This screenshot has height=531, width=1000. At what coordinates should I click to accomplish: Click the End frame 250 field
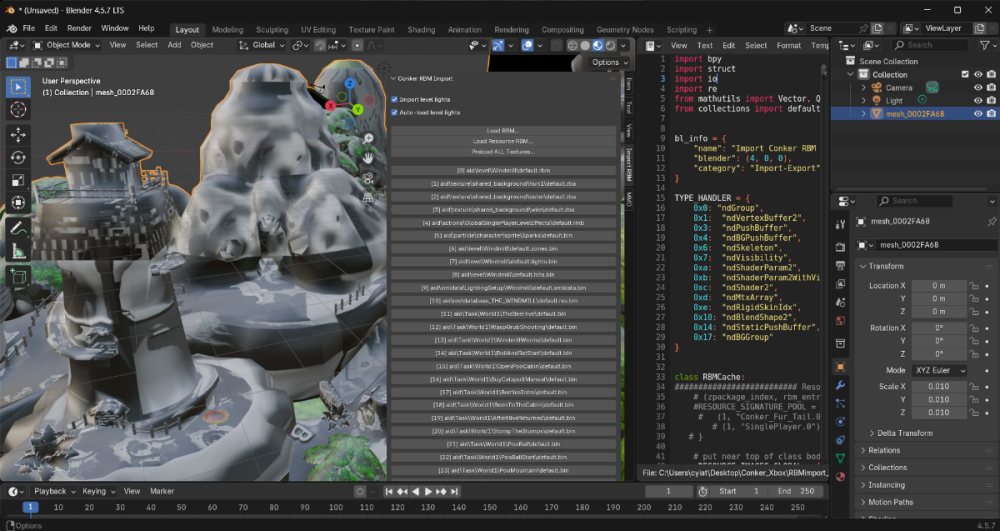click(795, 491)
